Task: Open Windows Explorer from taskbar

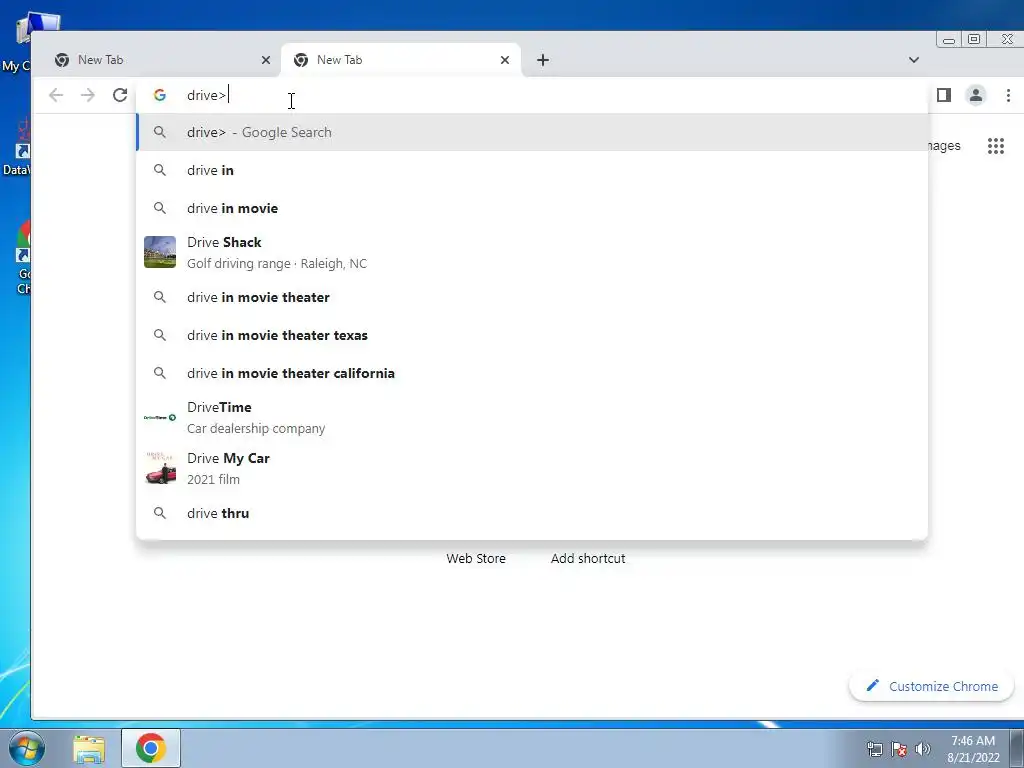Action: point(89,749)
